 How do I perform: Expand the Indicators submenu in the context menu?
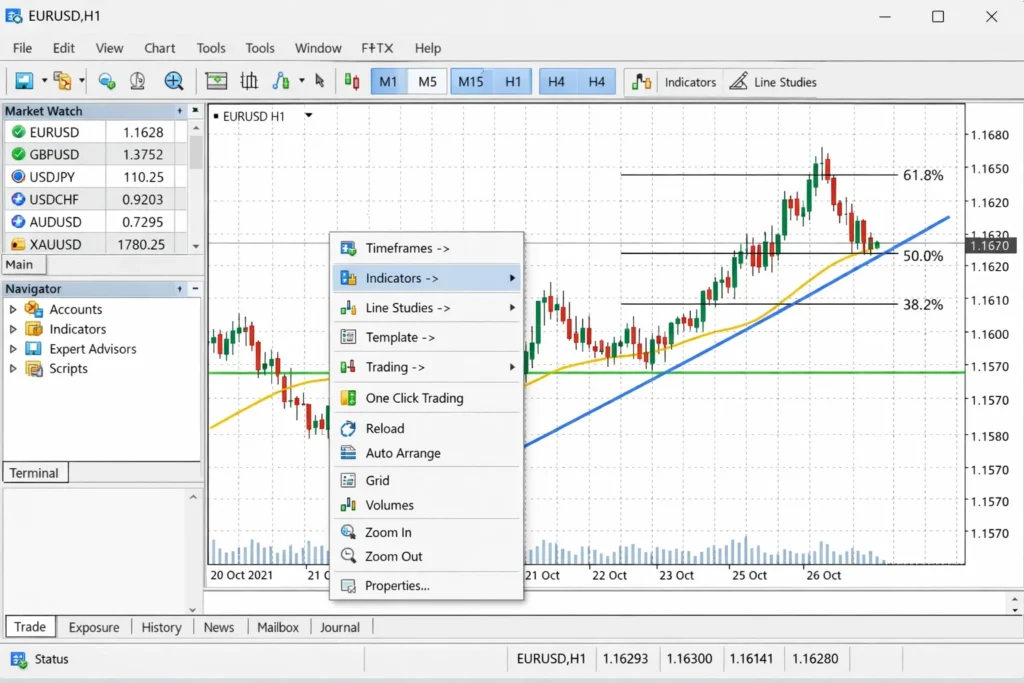(405, 278)
